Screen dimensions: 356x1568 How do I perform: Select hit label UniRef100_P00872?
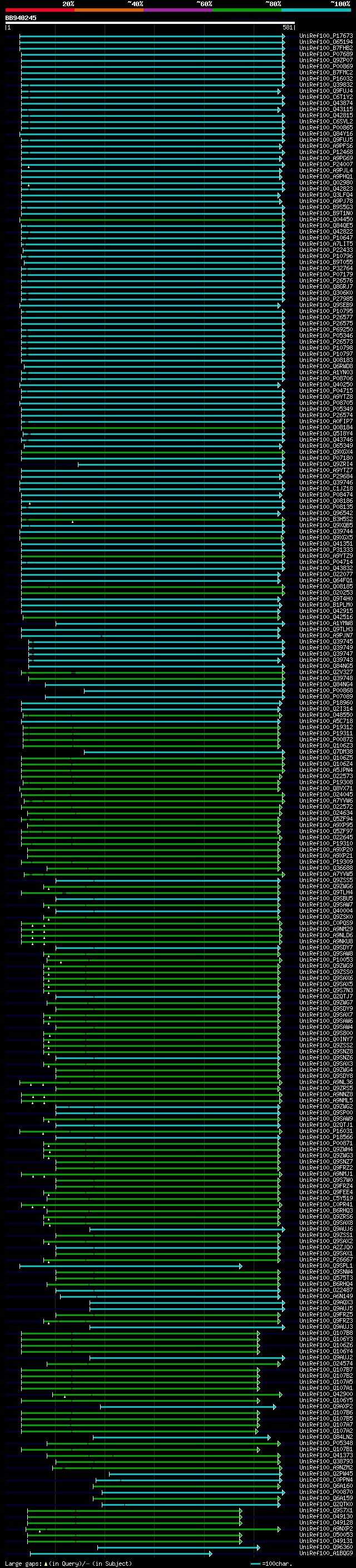click(x=326, y=740)
